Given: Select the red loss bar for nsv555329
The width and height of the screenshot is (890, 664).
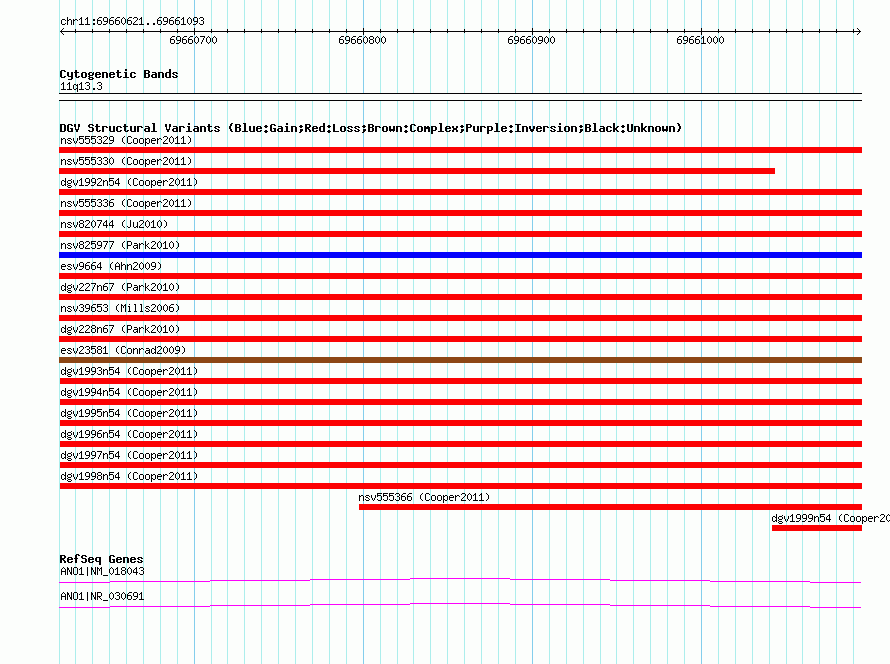Looking at the screenshot, I should pos(460,150).
